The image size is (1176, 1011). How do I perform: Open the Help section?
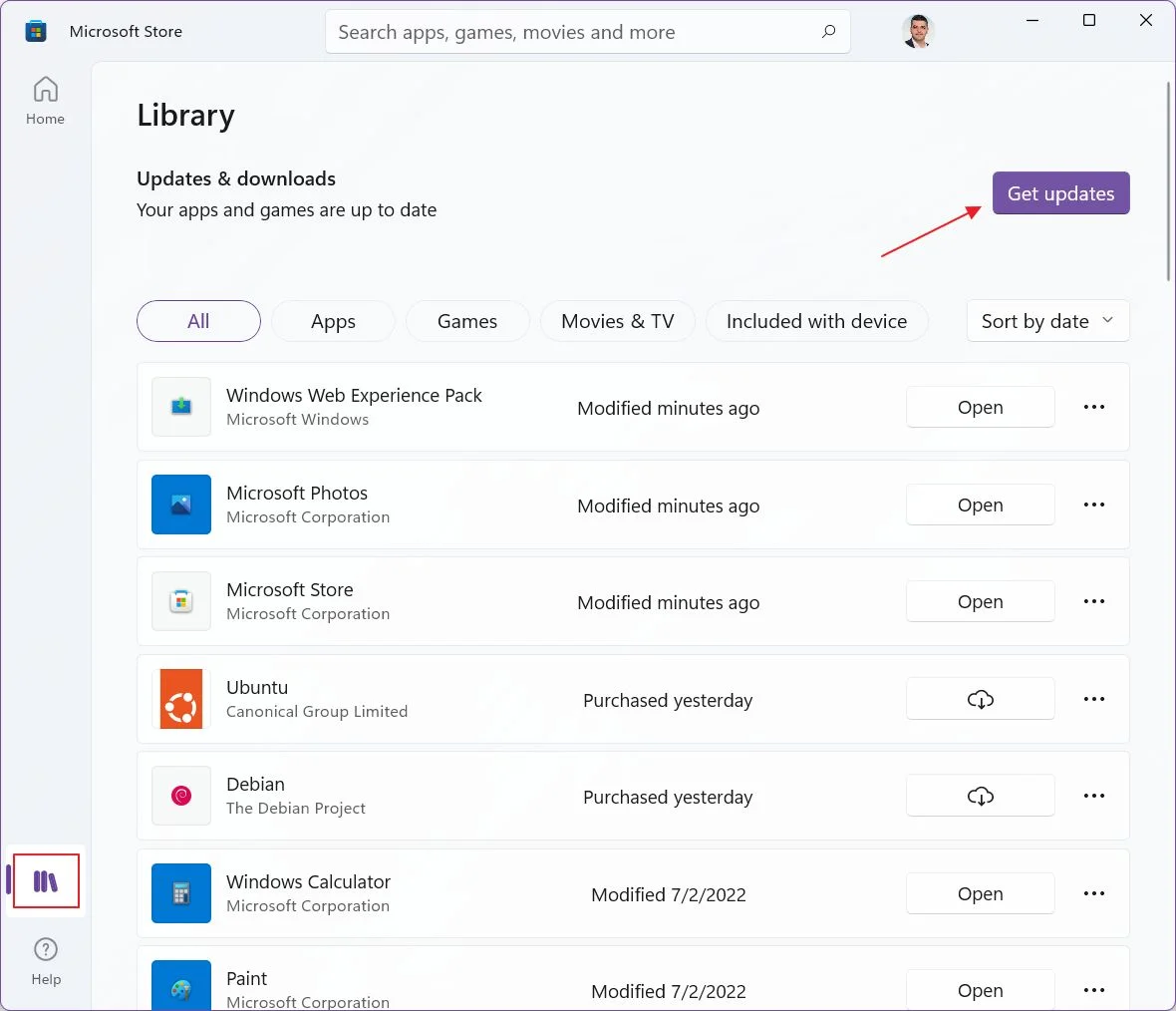(46, 961)
